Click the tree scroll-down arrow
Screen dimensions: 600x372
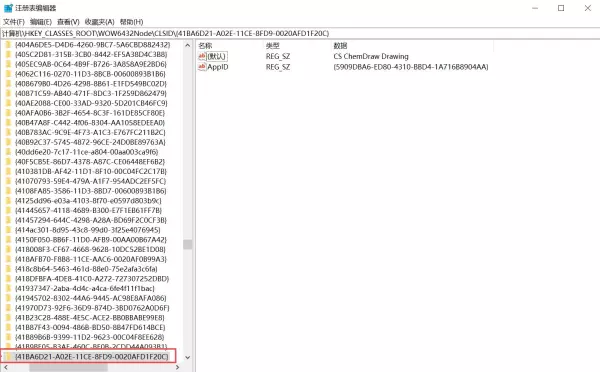click(x=188, y=357)
